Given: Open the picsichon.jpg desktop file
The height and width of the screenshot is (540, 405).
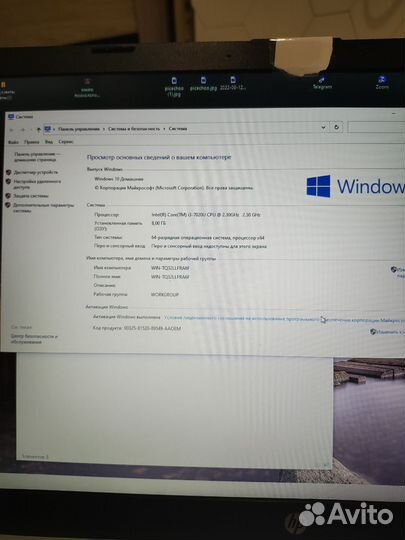Looking at the screenshot, I should (x=203, y=84).
